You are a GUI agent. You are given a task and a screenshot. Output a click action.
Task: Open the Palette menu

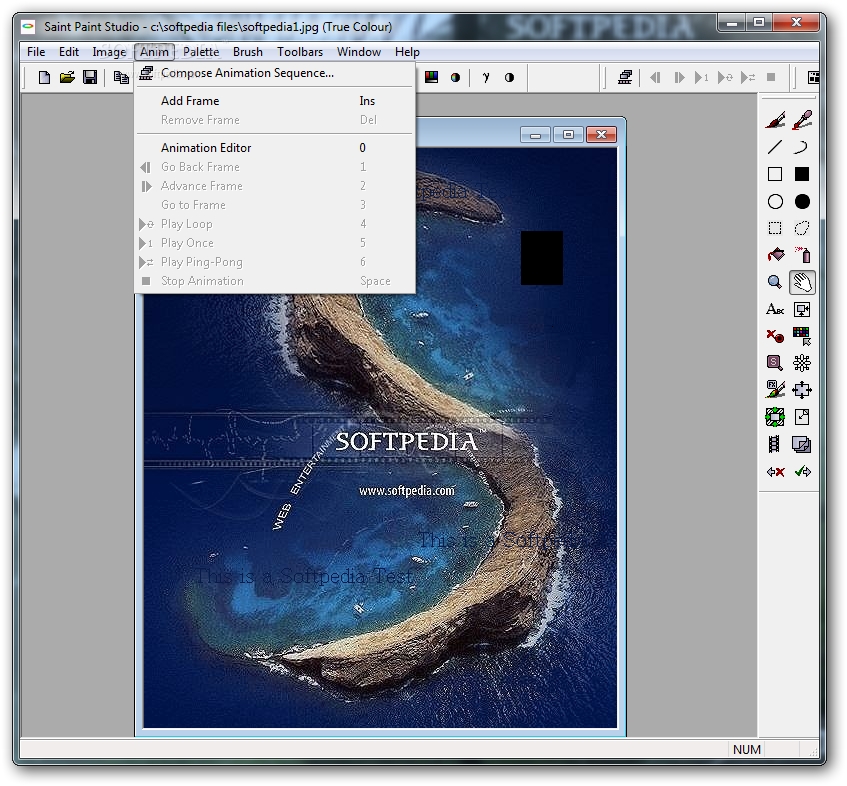(x=201, y=52)
